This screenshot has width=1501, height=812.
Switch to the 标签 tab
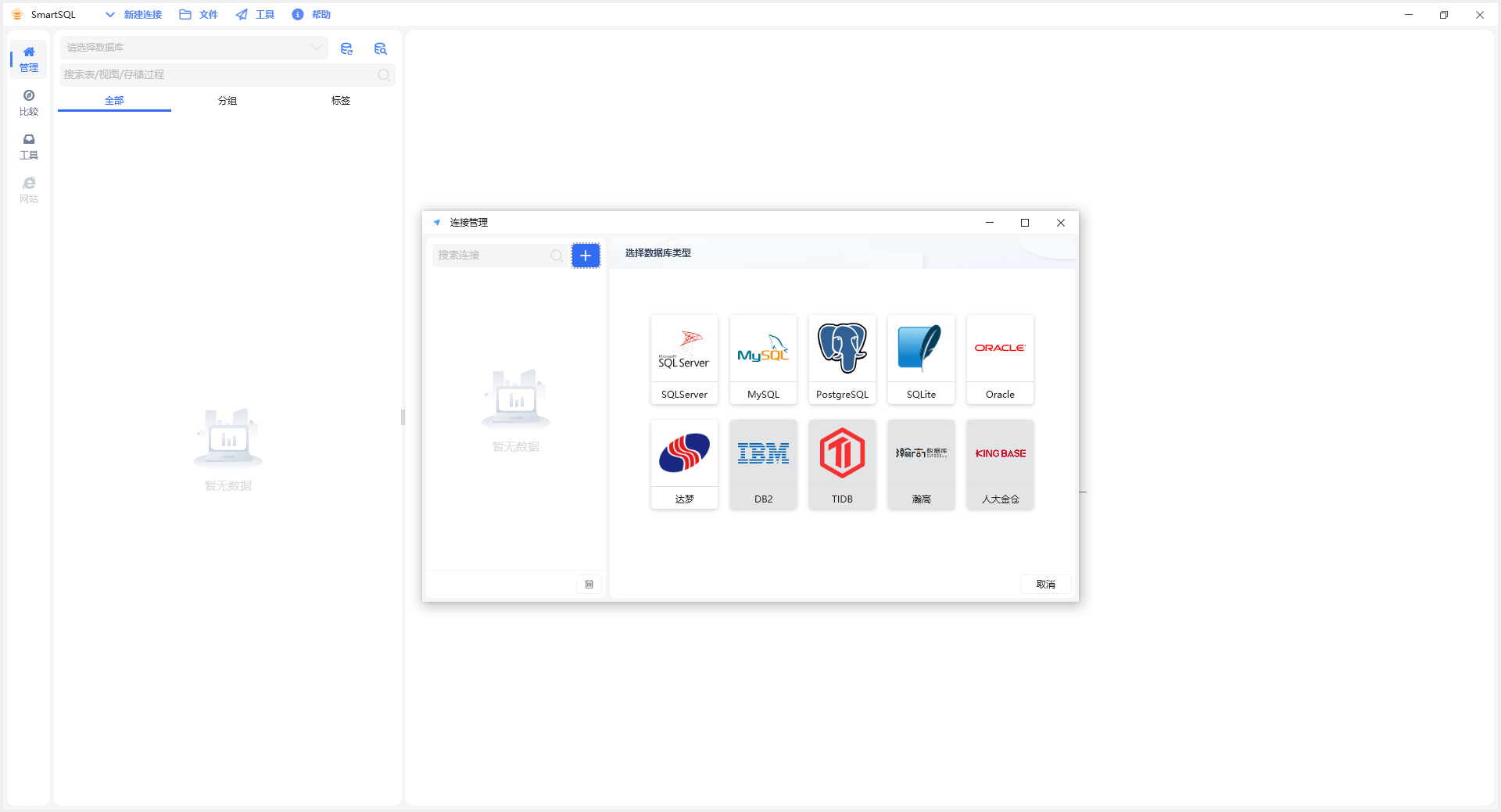(x=341, y=101)
